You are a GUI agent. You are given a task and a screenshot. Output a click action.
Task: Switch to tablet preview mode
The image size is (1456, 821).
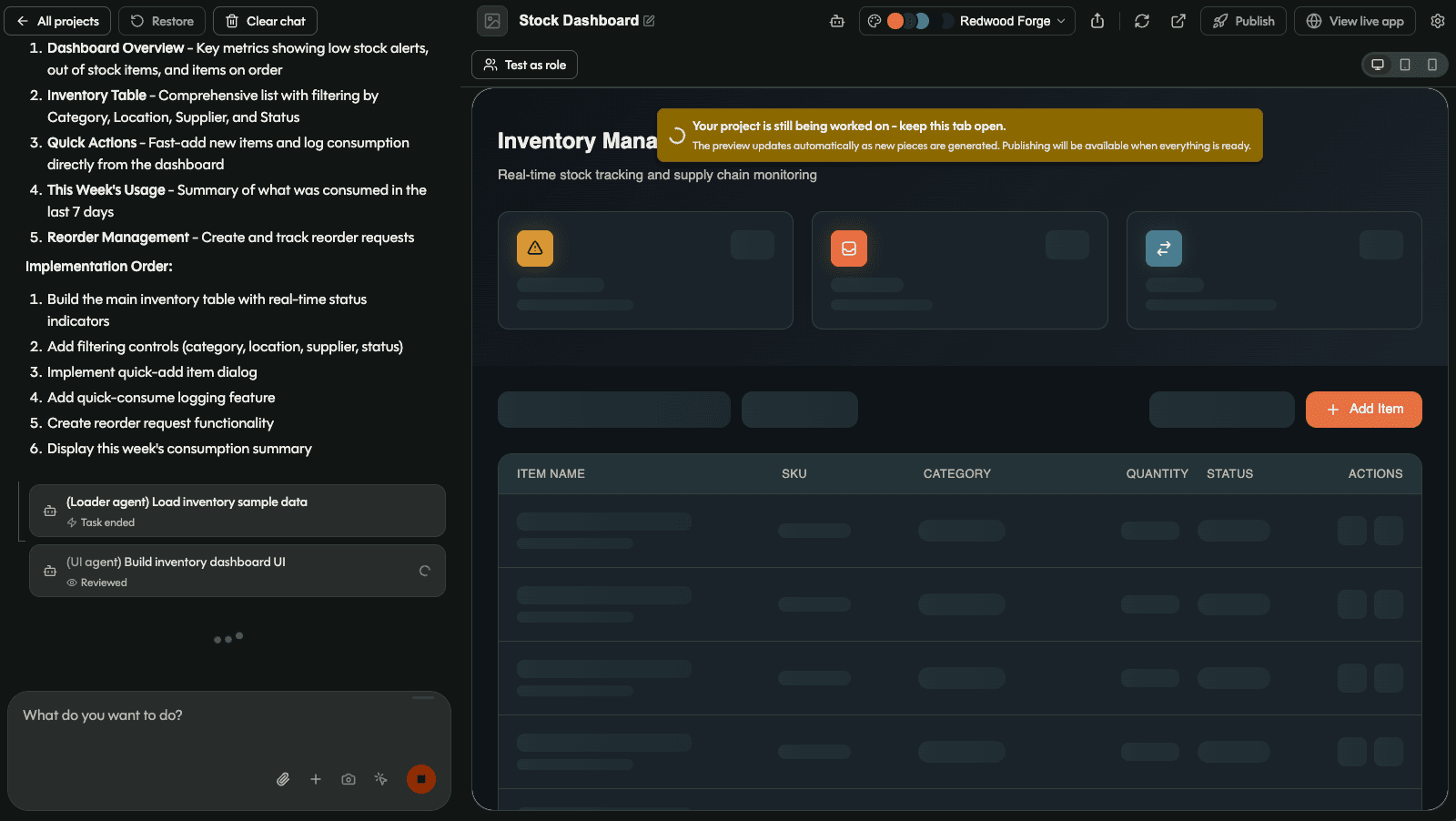click(1405, 65)
